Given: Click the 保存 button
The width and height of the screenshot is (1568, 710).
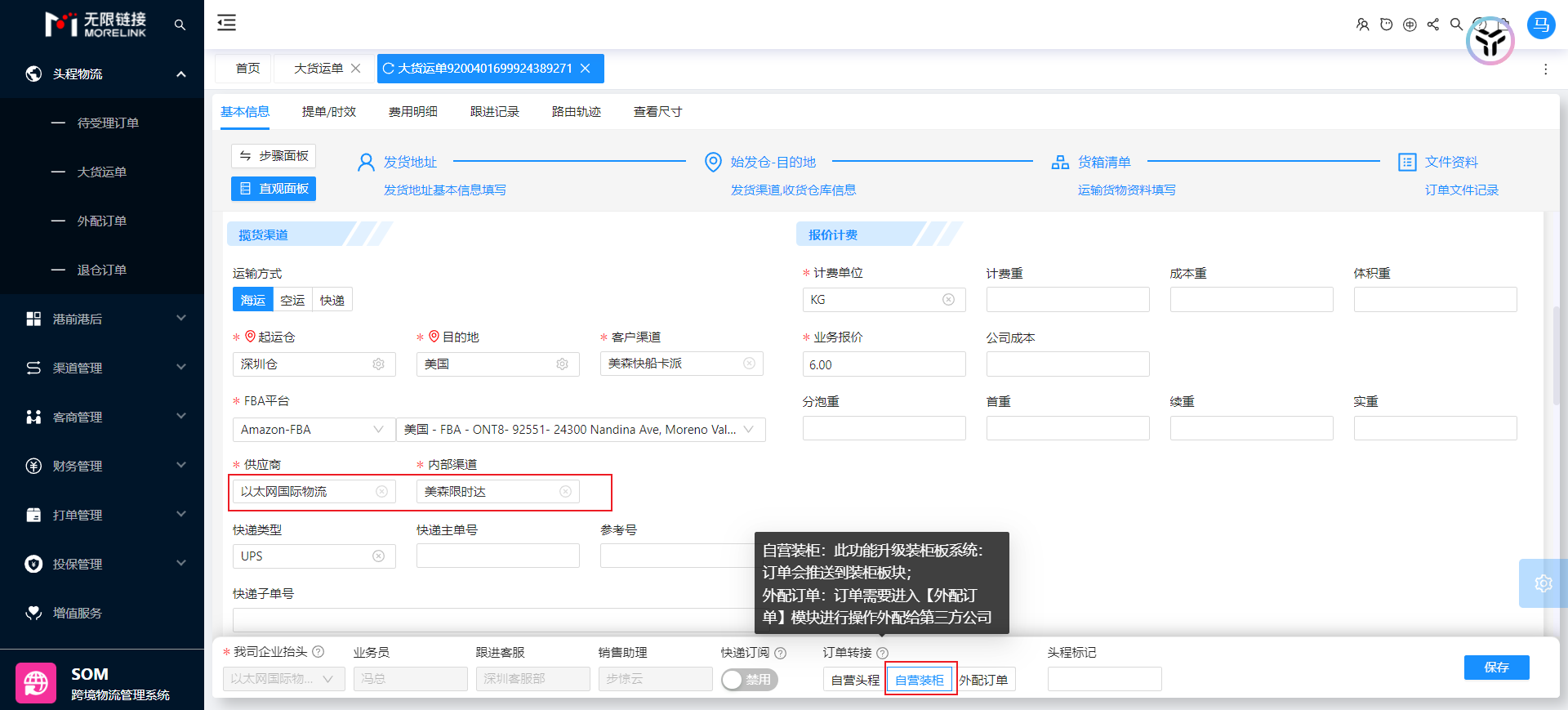Looking at the screenshot, I should [1496, 668].
